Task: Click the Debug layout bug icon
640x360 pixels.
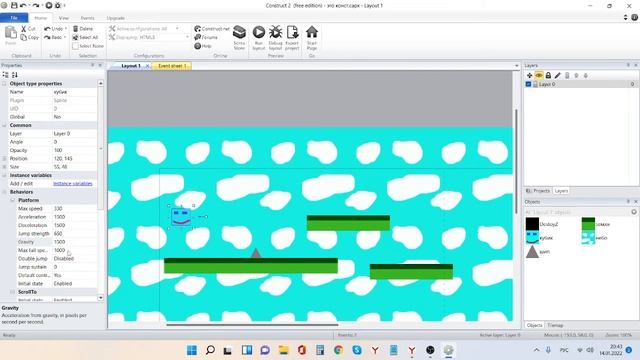Action: click(276, 32)
